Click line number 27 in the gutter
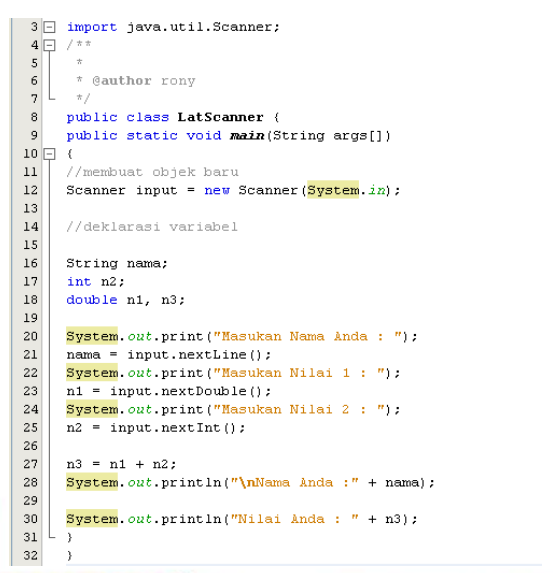Screen dimensions: 553x573 30,464
